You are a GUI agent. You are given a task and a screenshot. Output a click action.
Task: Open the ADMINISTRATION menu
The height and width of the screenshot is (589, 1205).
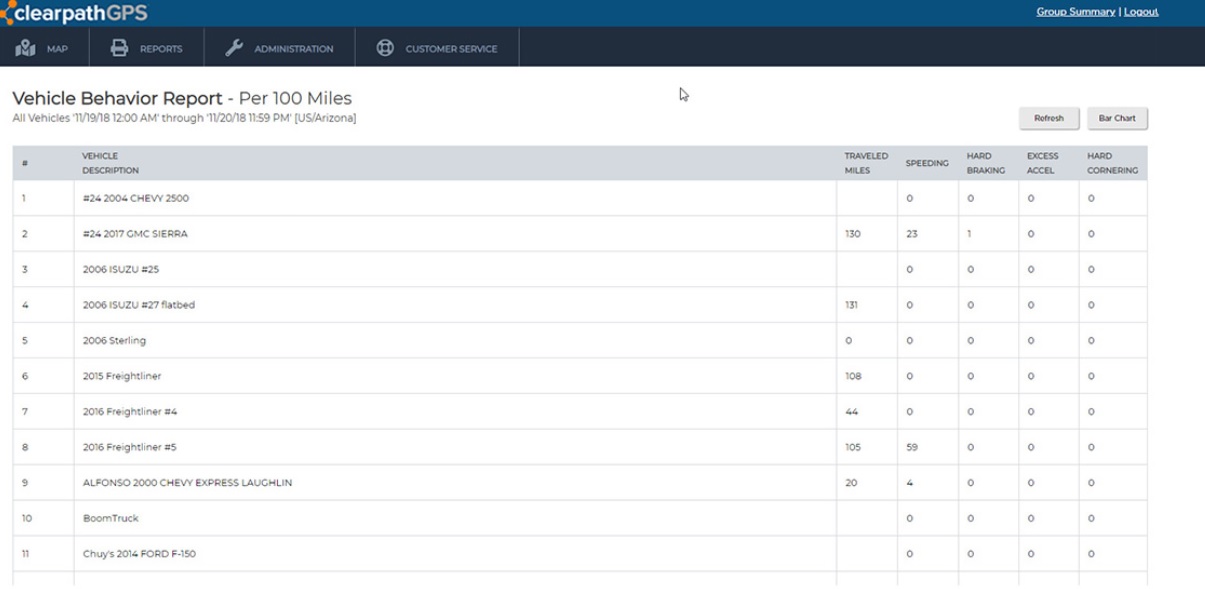[279, 48]
